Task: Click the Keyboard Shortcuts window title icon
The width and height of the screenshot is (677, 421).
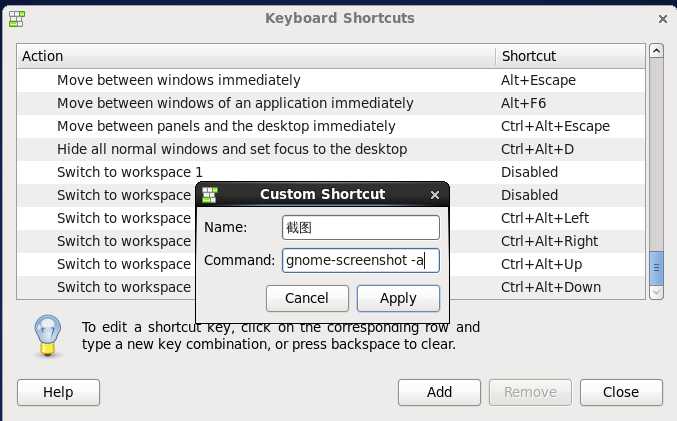Action: (17, 18)
